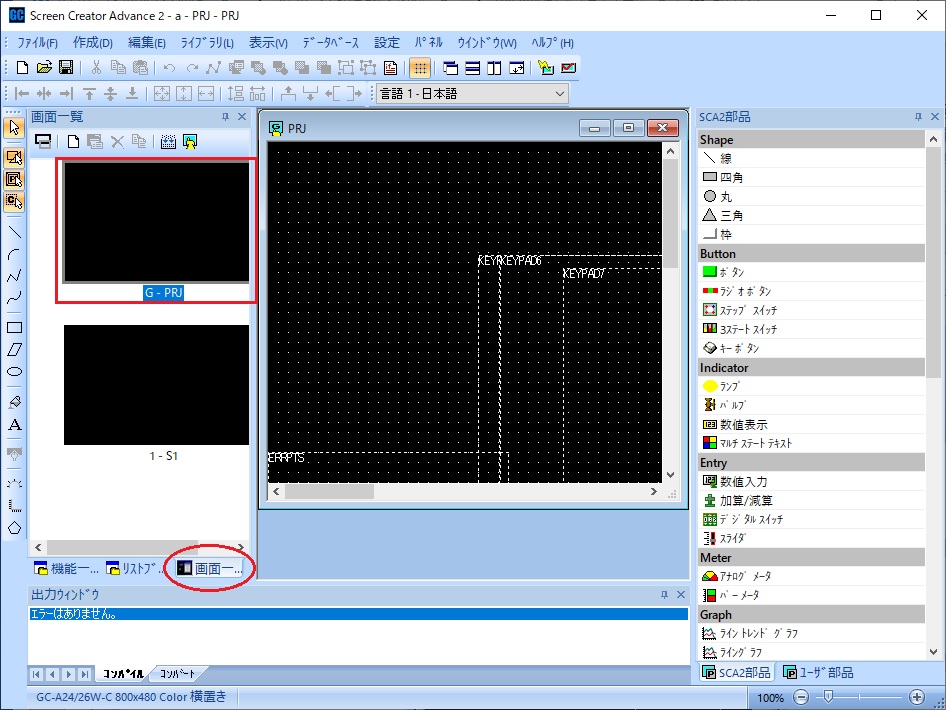Click the new screen icon in 画面一覧 toolbar
Image resolution: width=946 pixels, height=710 pixels.
tap(73, 142)
